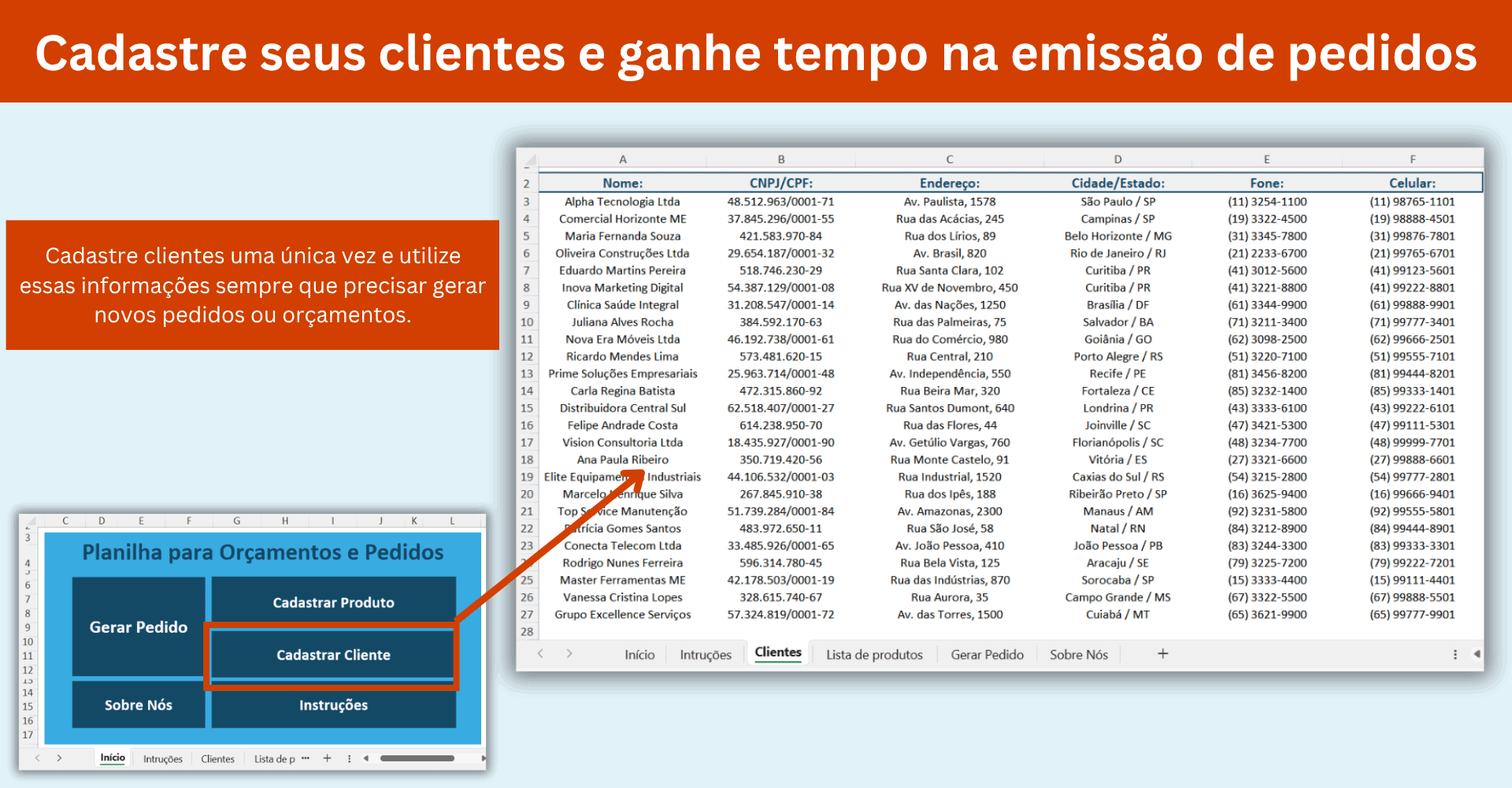
Task: Select address cell 'Rua XV de Novembro, 450'
Action: (x=950, y=288)
